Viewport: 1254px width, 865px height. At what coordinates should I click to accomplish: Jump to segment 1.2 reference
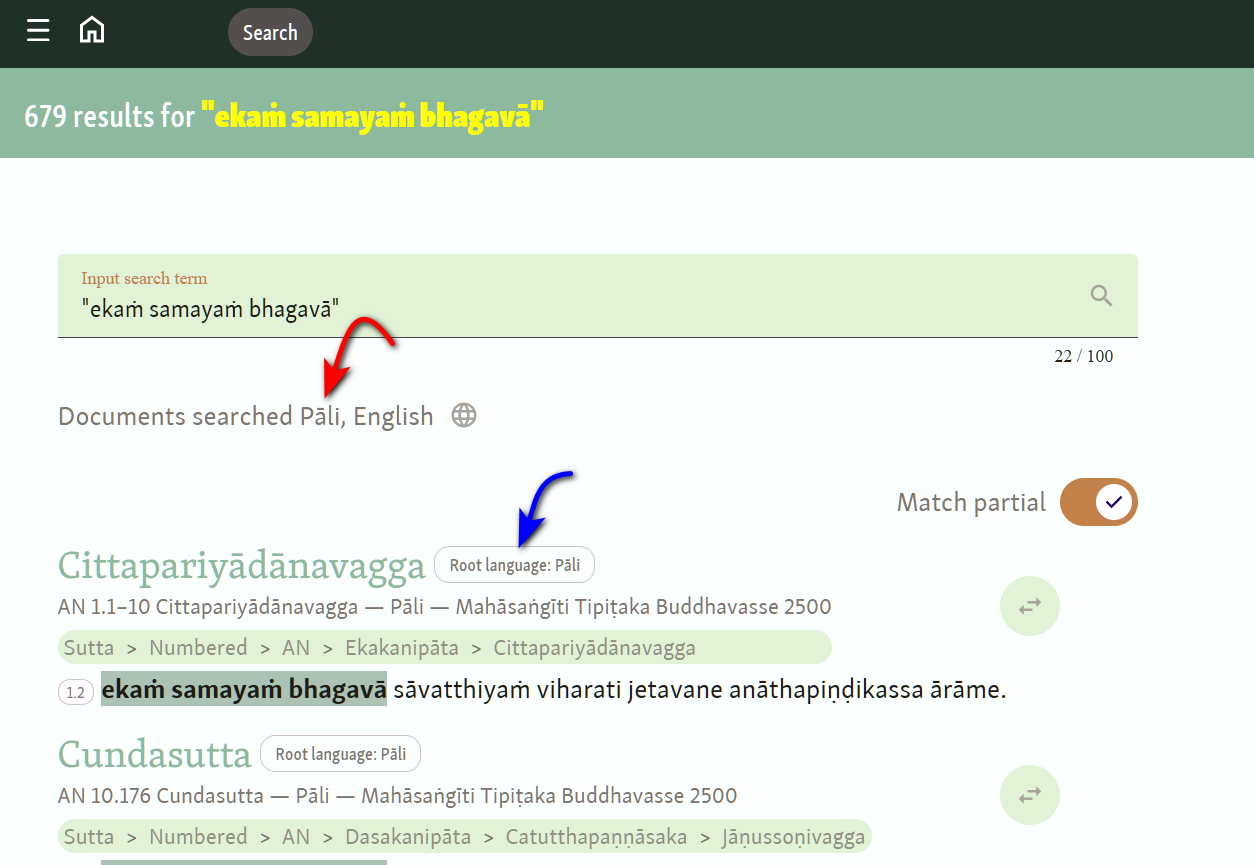(75, 692)
